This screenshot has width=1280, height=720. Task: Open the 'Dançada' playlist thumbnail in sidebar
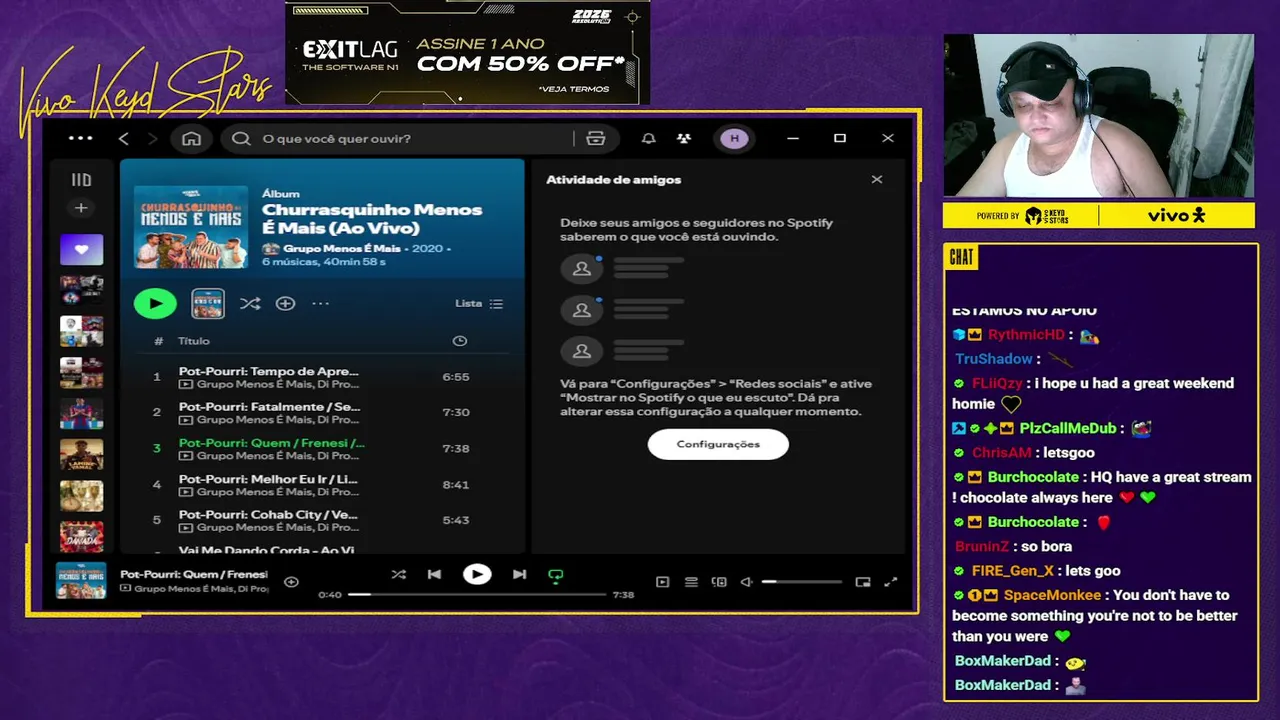coord(81,536)
